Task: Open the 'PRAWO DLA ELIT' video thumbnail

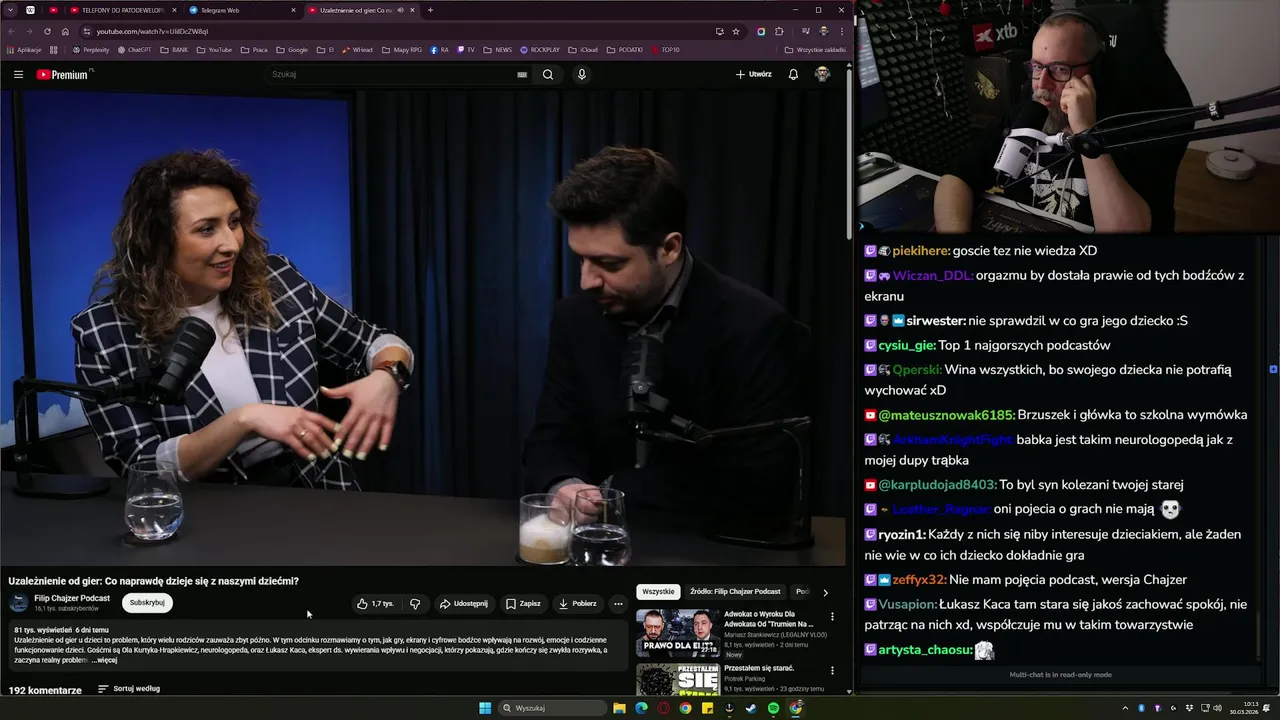Action: tap(678, 632)
